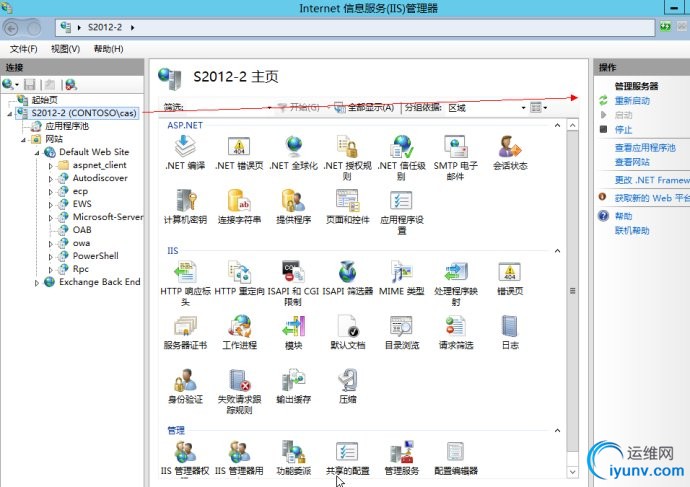Open ISAPI 和 CGI 限制 feature
The height and width of the screenshot is (487, 690).
click(x=294, y=283)
